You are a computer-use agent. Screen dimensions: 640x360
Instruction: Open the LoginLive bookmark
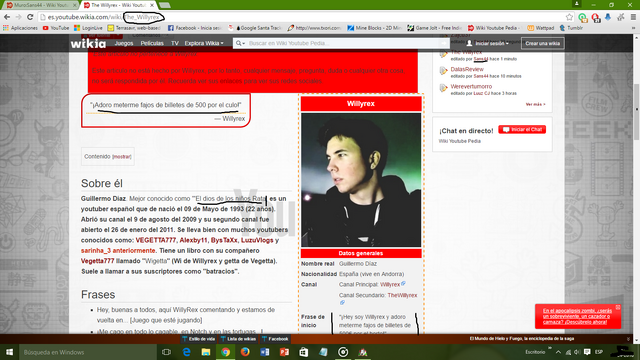tap(88, 28)
